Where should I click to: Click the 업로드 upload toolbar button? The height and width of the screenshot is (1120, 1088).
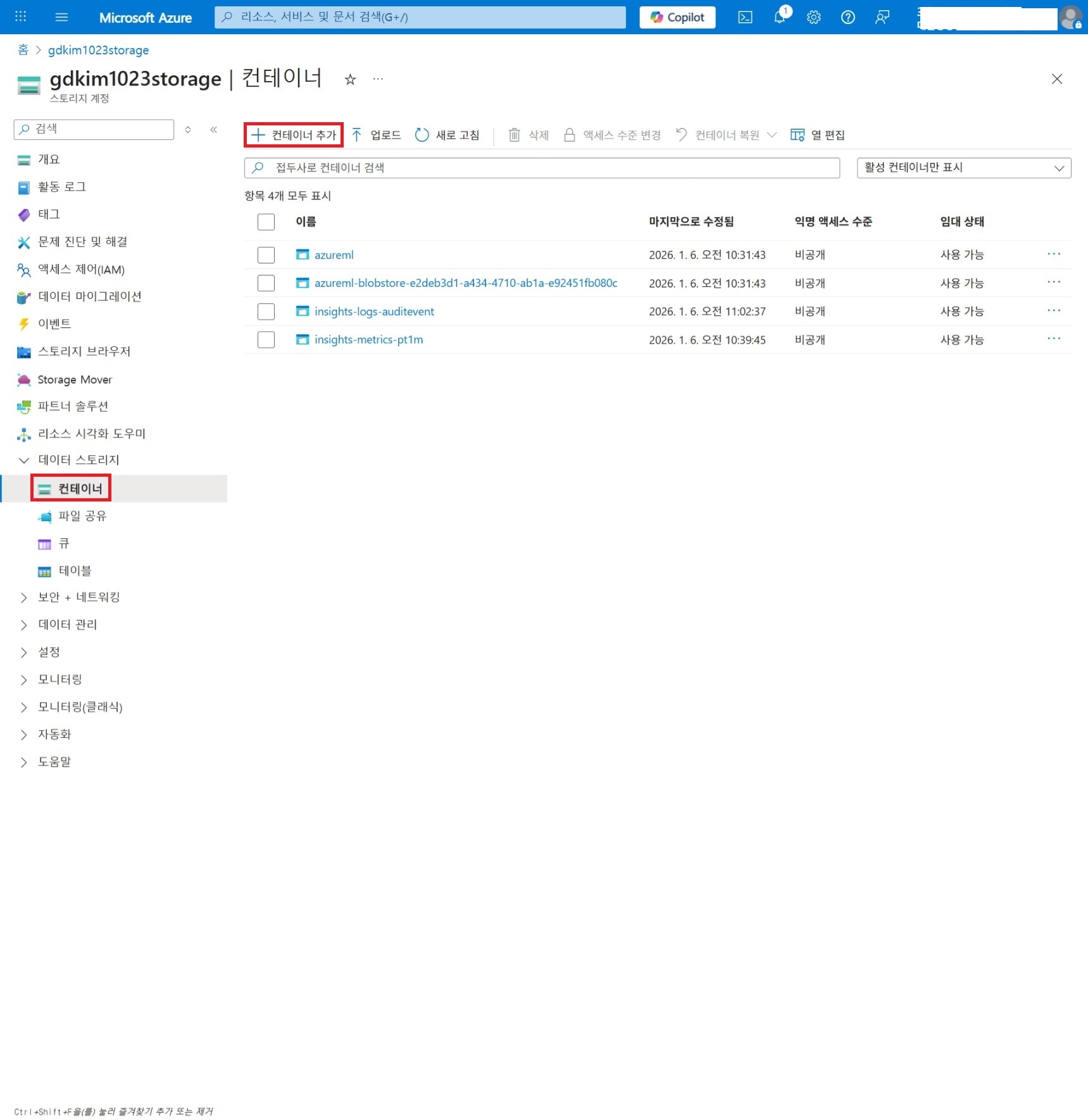click(377, 135)
